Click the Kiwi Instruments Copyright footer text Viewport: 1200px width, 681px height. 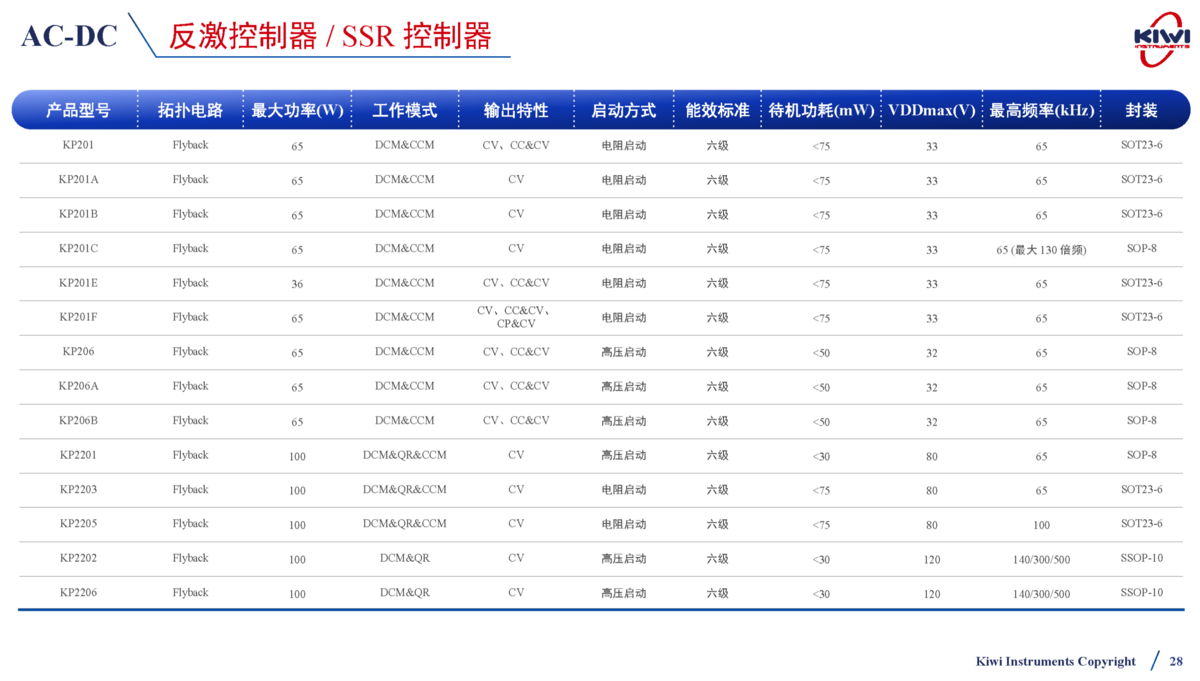(x=1055, y=661)
